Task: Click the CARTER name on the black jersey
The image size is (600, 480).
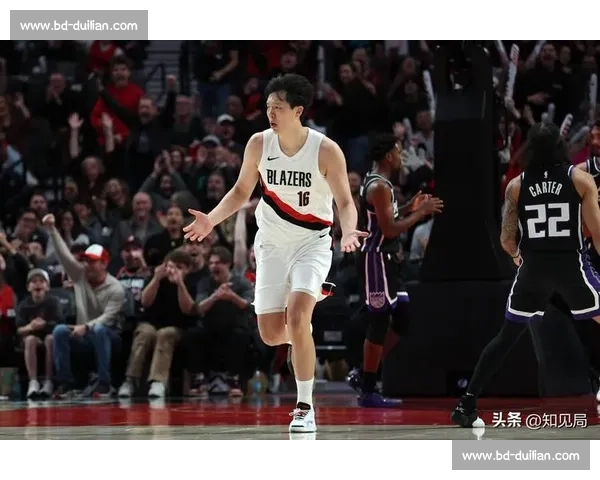Action: [x=545, y=188]
